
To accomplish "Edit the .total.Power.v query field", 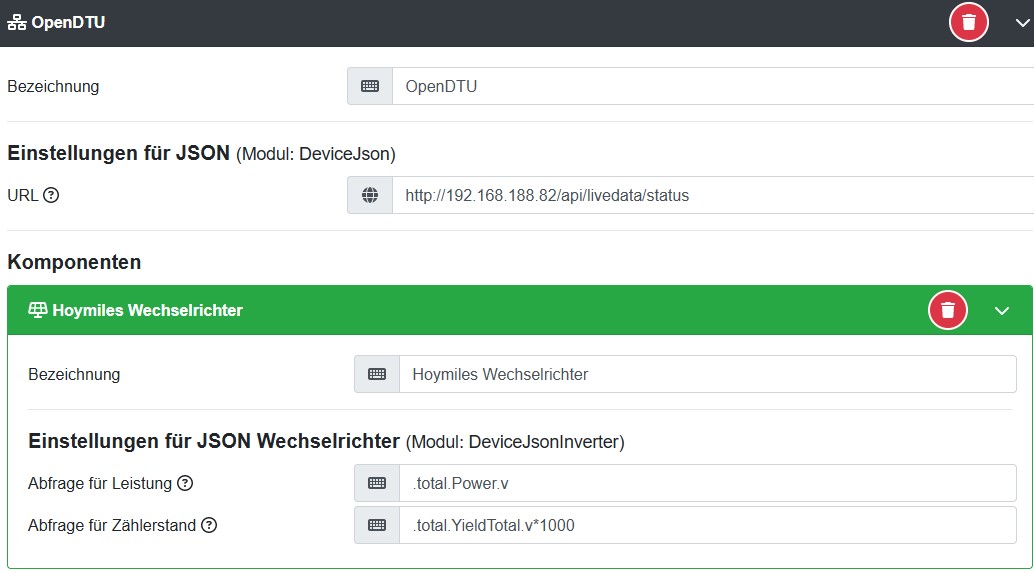I will click(700, 483).
